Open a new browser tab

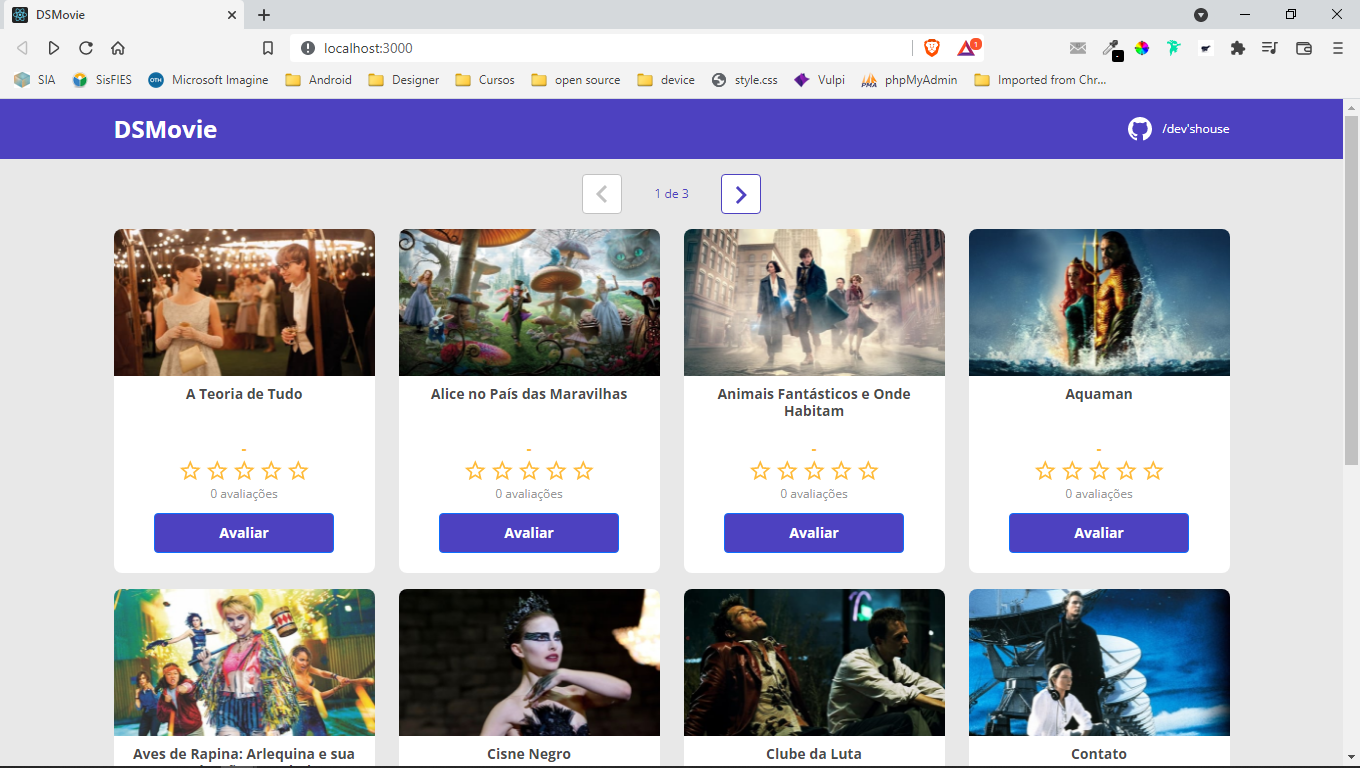click(263, 15)
